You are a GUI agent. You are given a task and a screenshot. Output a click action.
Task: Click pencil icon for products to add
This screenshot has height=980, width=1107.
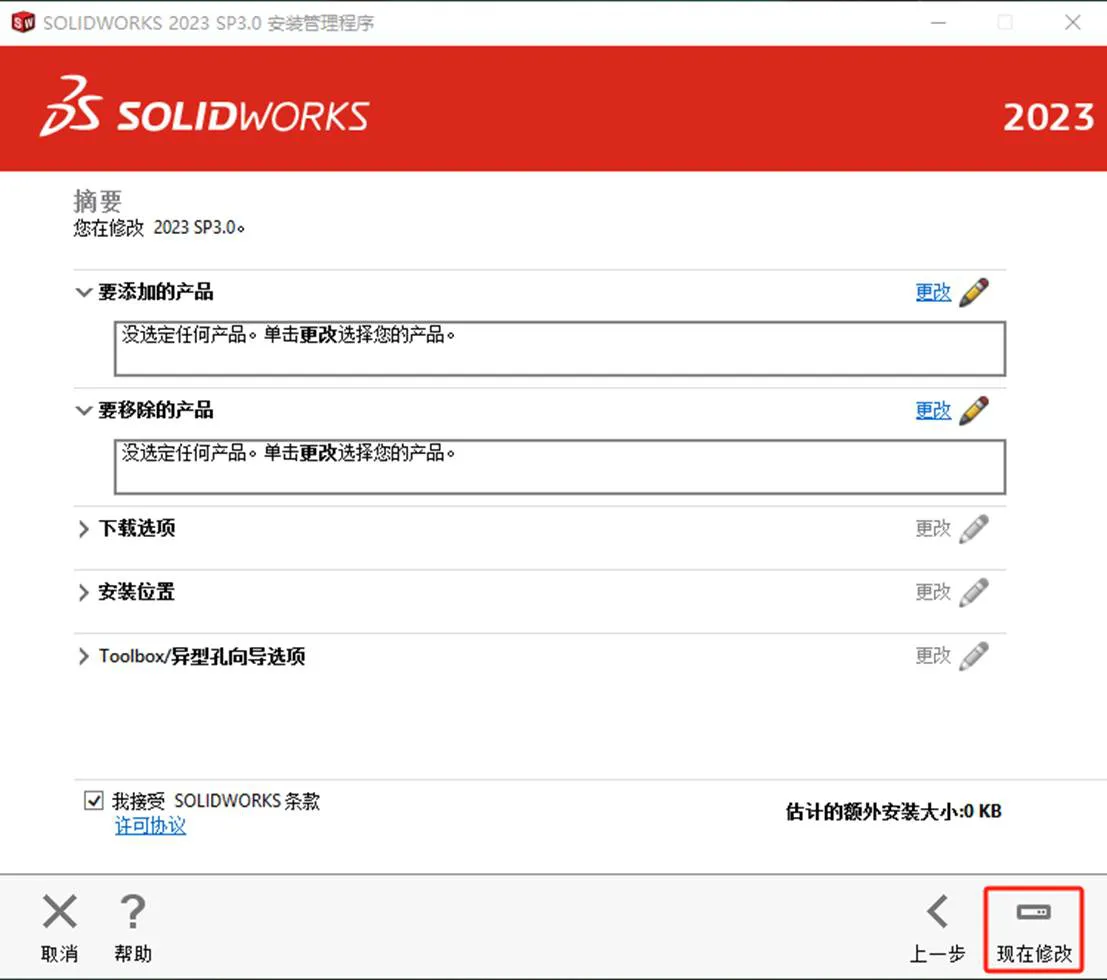[x=974, y=292]
